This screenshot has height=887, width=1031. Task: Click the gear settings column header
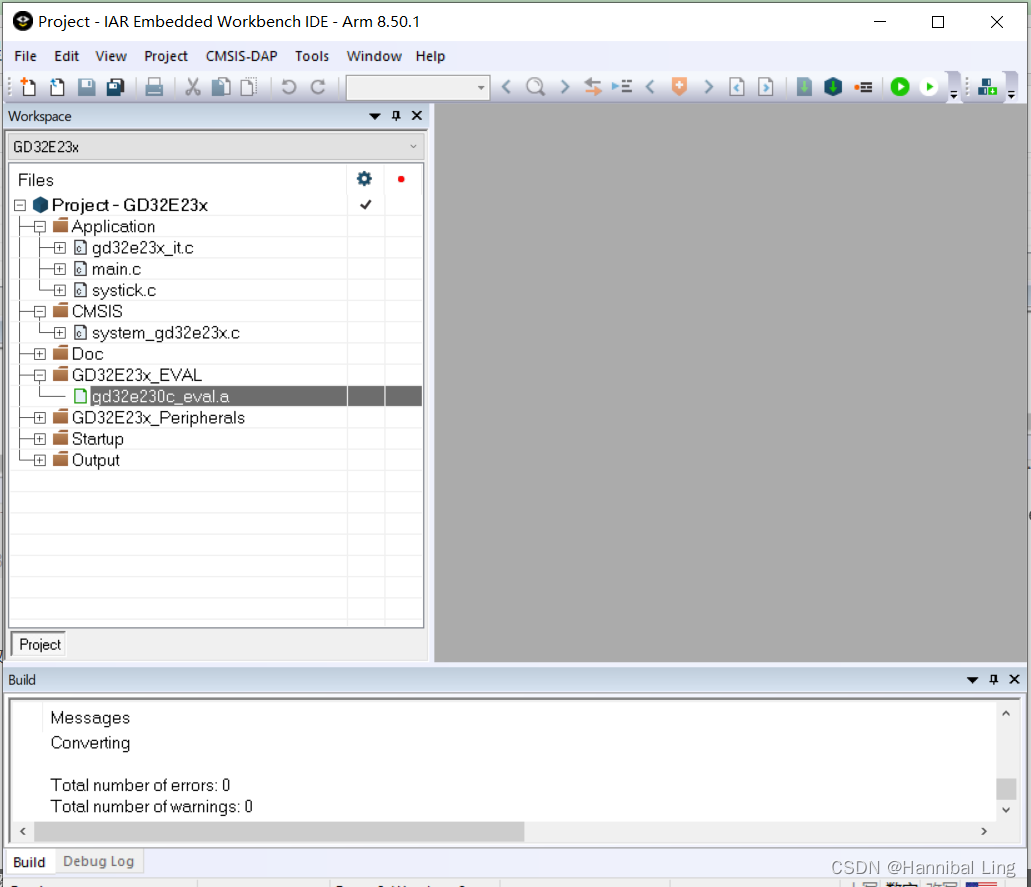pos(364,179)
